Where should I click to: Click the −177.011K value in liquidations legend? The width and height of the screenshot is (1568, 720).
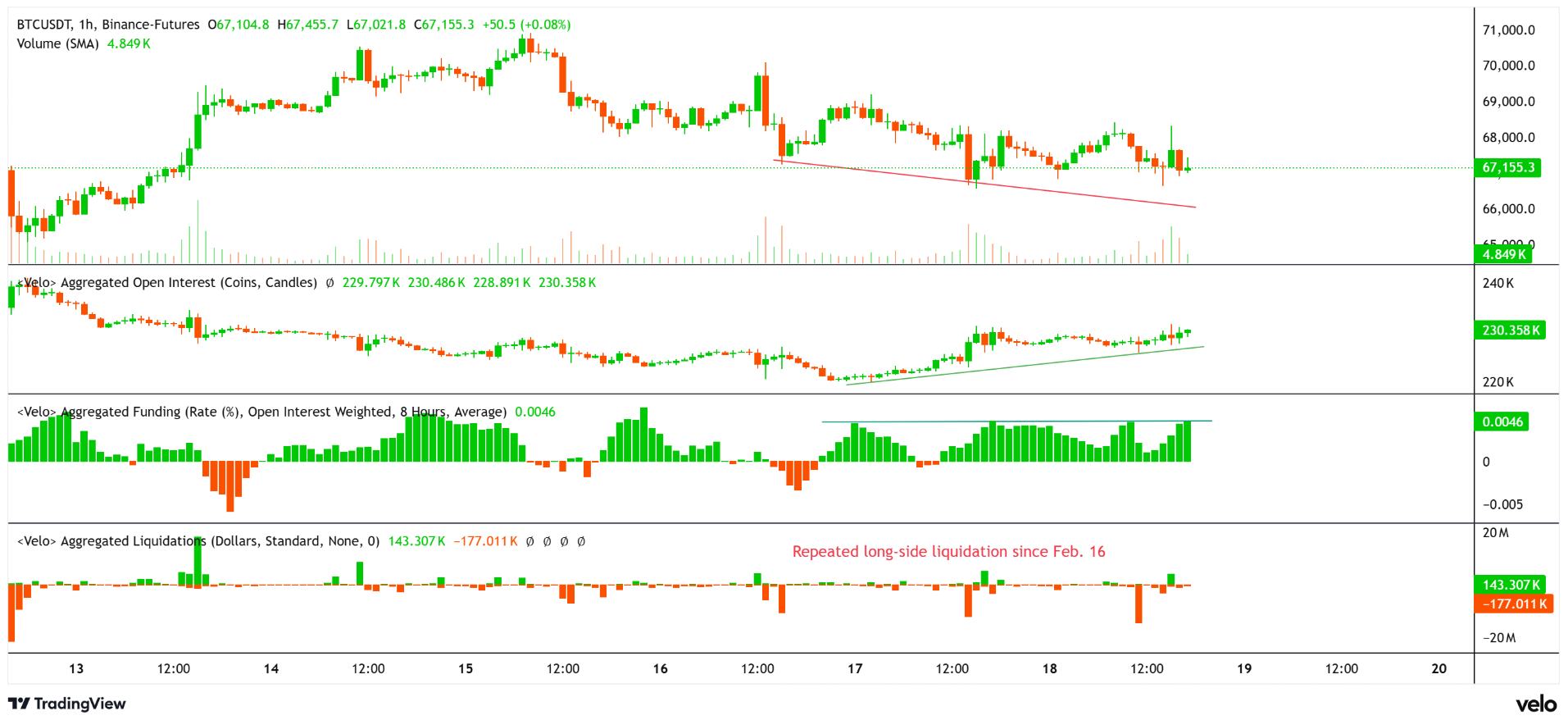point(485,541)
